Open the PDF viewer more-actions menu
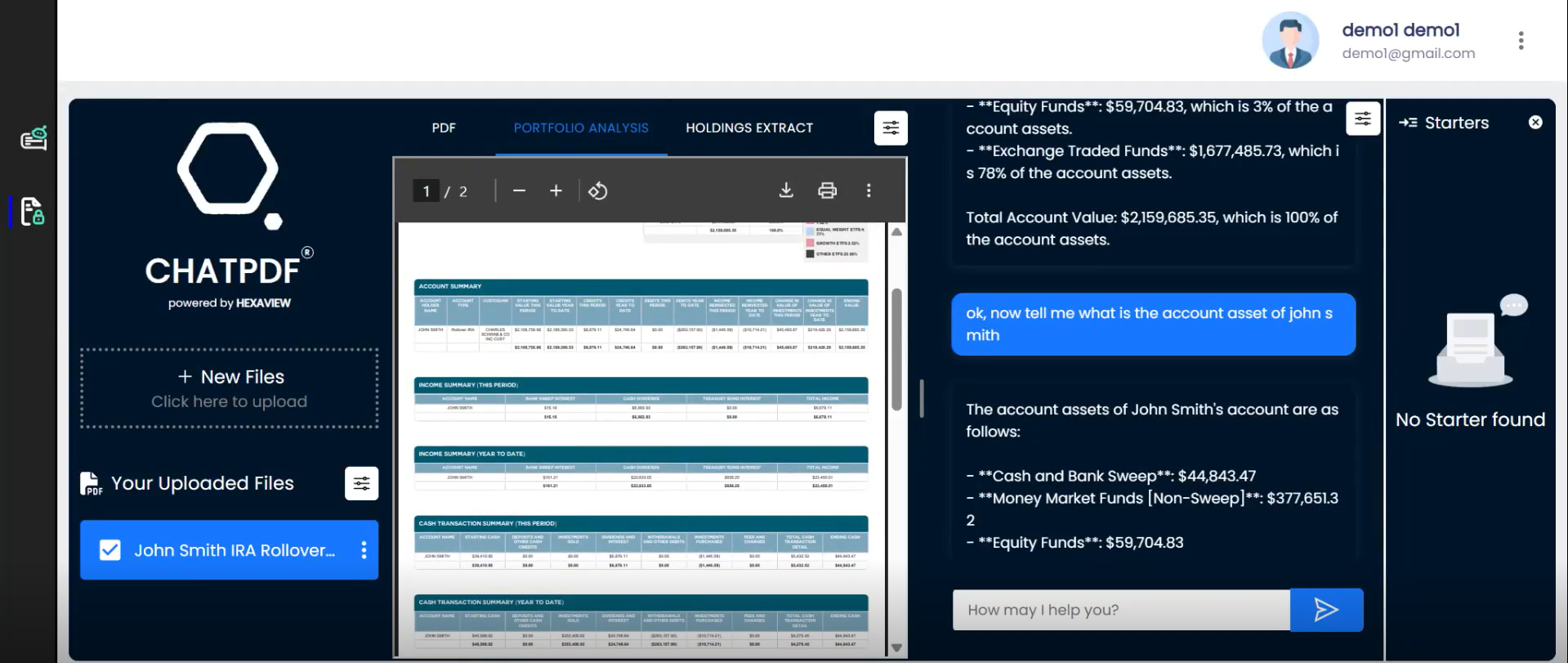 [x=868, y=190]
